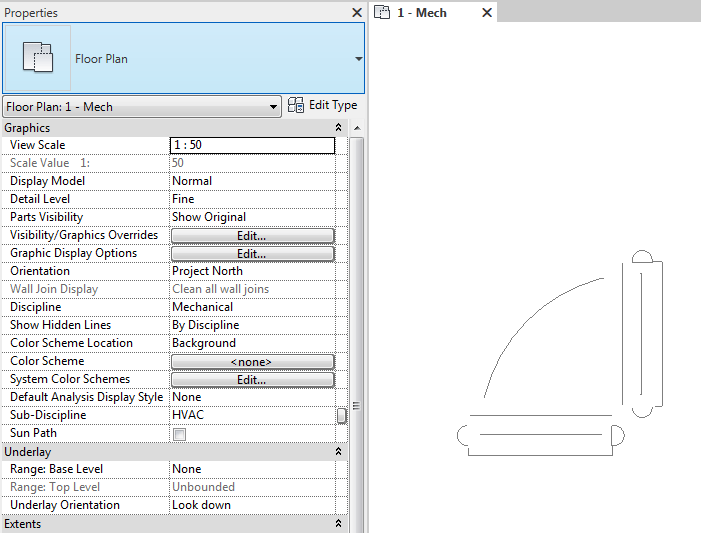
Task: Open the Floor Plan: 1 - Mech instance dropdown
Action: (x=273, y=107)
